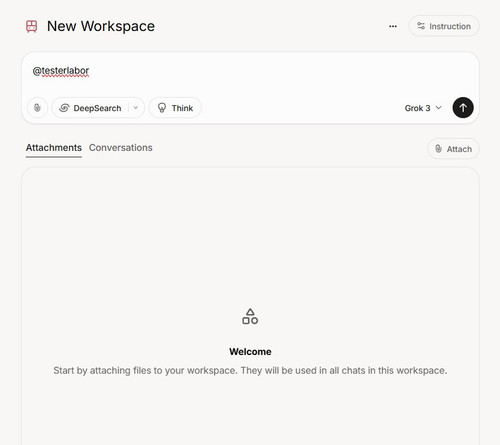500x445 pixels.
Task: Open the Instruction settings button
Action: coord(444,26)
